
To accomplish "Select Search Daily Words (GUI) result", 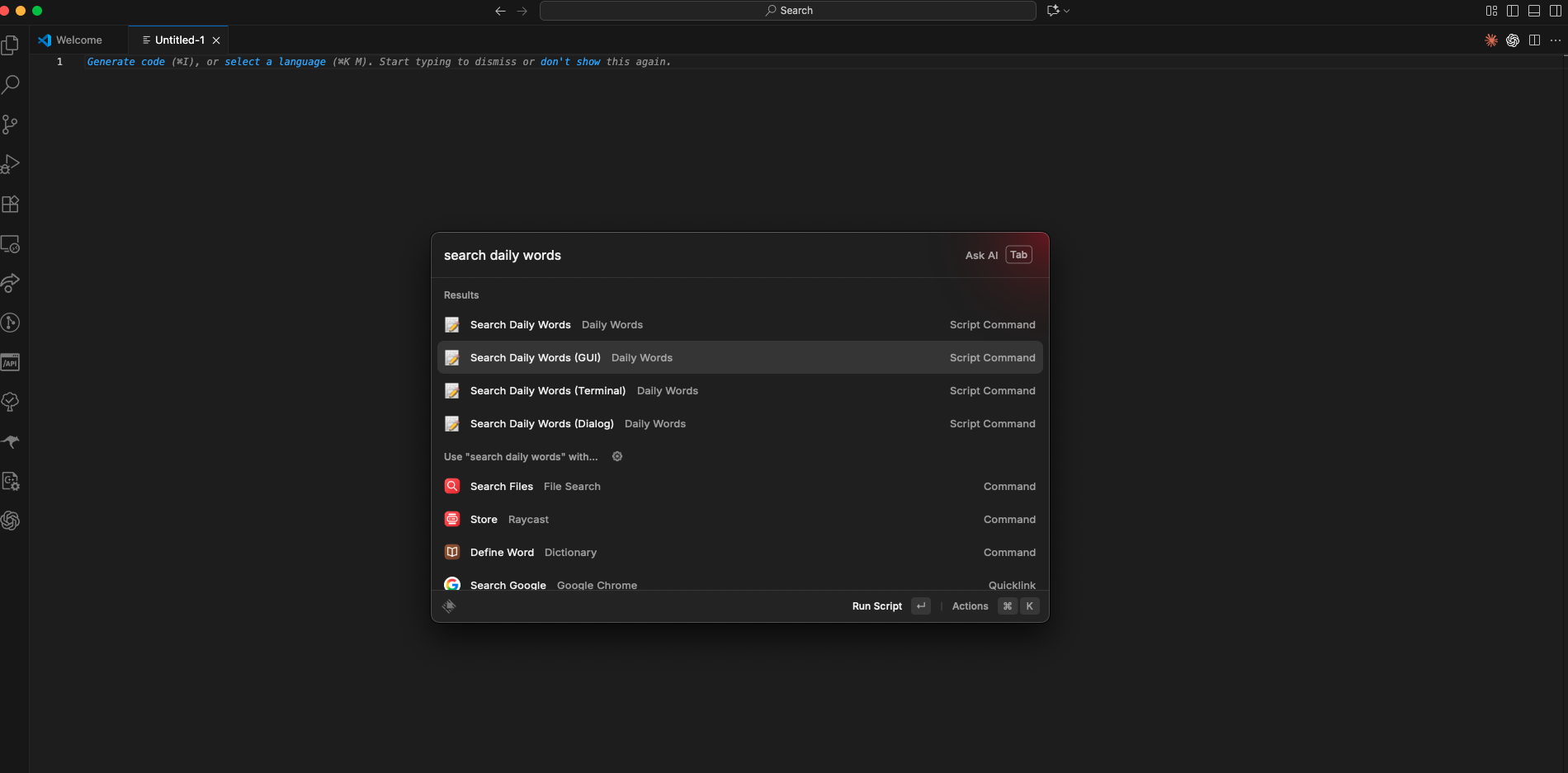I will point(740,358).
